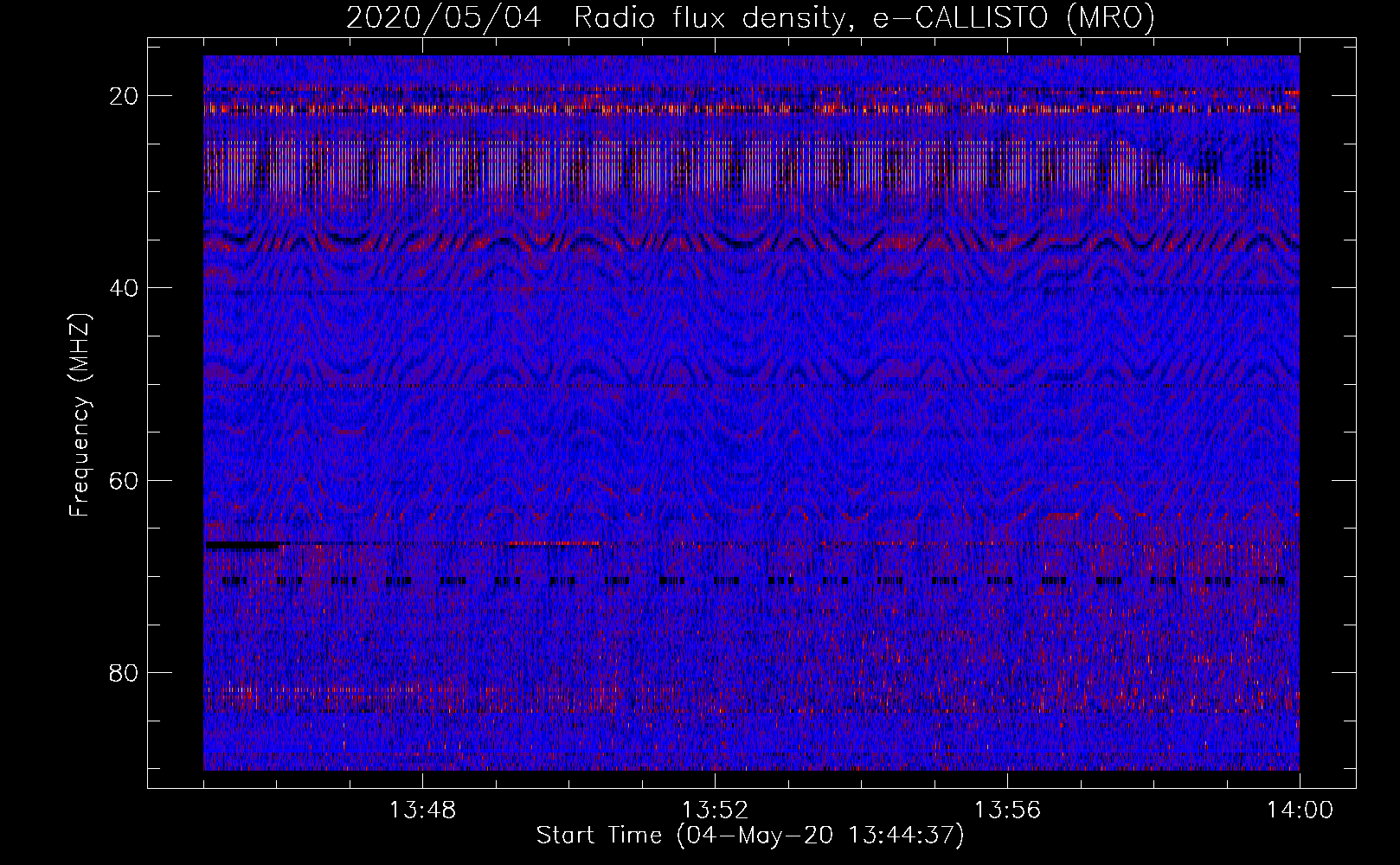Click the 13:52 time tick label
Image resolution: width=1400 pixels, height=865 pixels.
(x=715, y=811)
